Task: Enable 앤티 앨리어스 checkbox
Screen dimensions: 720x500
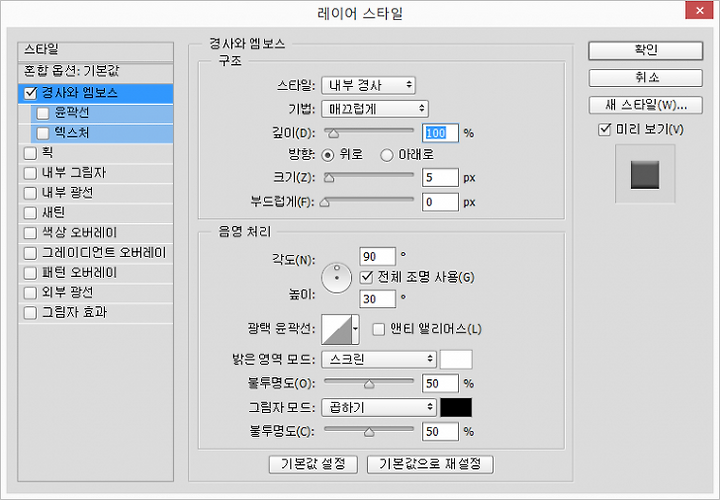Action: [x=378, y=329]
